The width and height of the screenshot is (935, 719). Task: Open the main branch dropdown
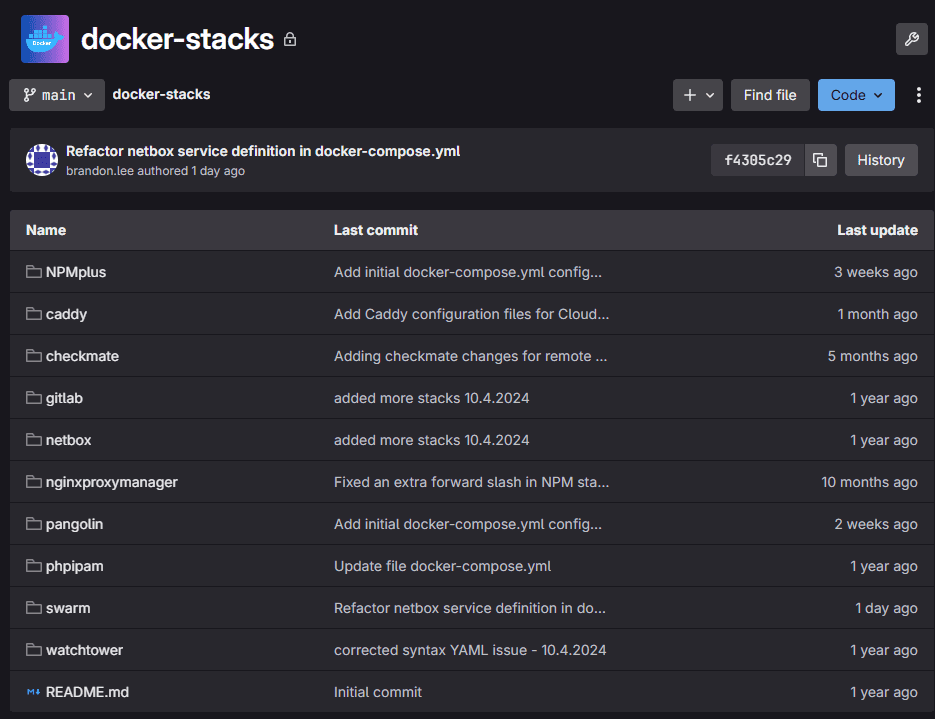[56, 94]
